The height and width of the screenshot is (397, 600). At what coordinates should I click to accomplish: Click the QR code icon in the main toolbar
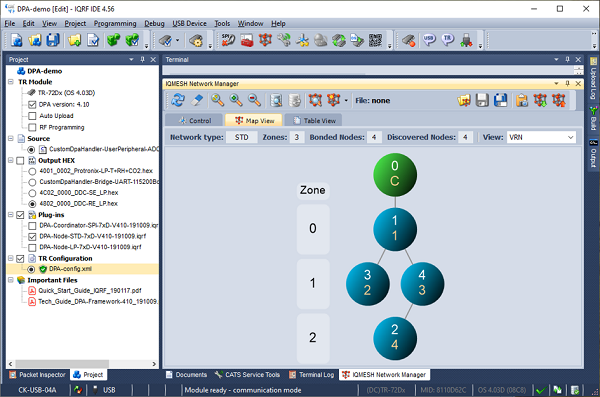[375, 40]
